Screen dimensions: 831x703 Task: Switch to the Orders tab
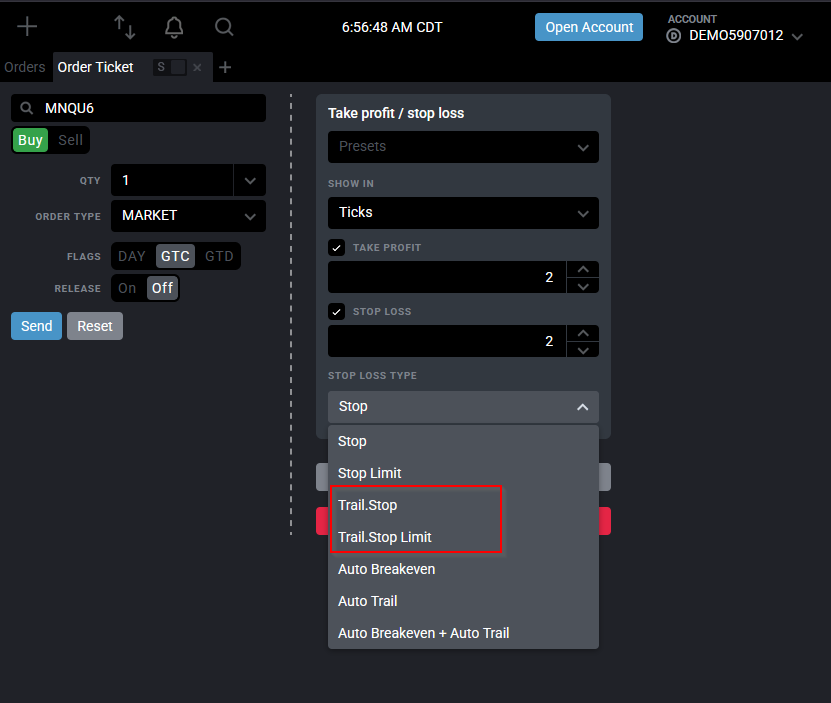pyautogui.click(x=25, y=67)
